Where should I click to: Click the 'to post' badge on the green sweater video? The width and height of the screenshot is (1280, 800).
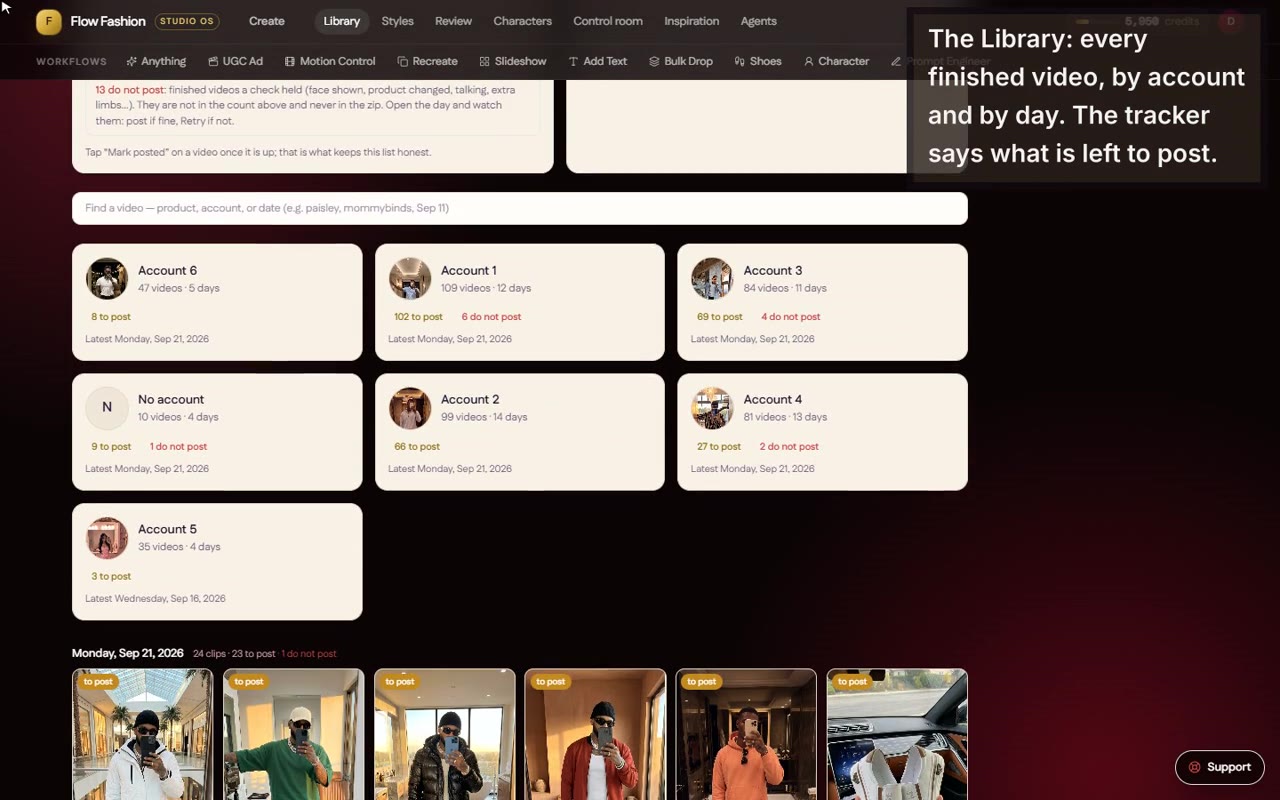click(248, 682)
